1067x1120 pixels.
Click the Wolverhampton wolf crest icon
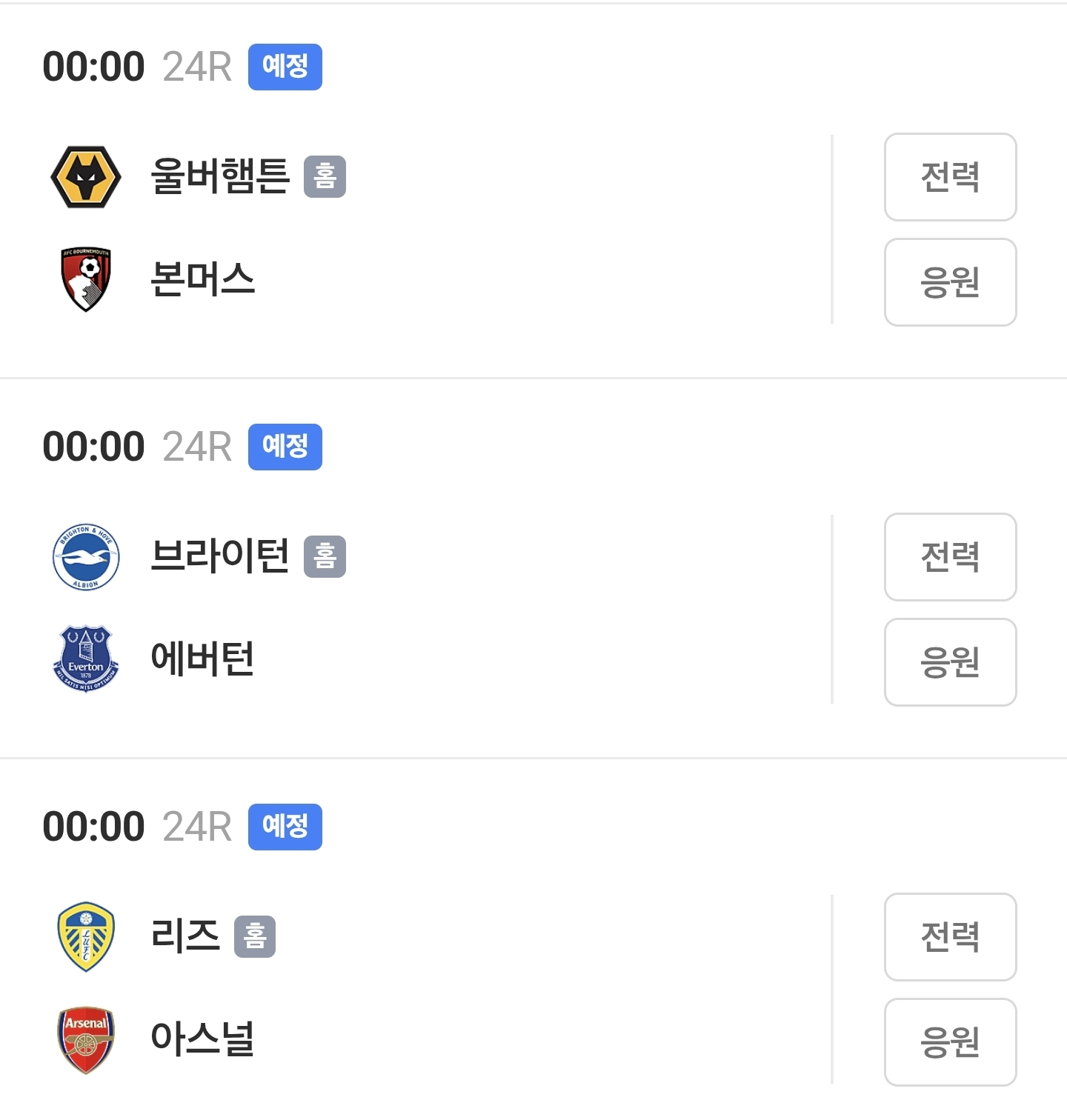tap(86, 177)
